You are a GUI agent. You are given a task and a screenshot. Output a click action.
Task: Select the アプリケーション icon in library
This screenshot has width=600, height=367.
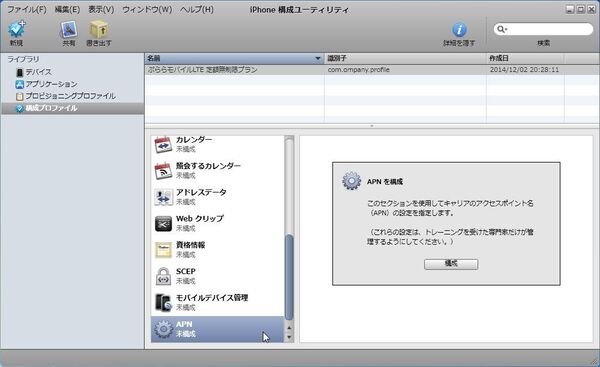[20, 84]
